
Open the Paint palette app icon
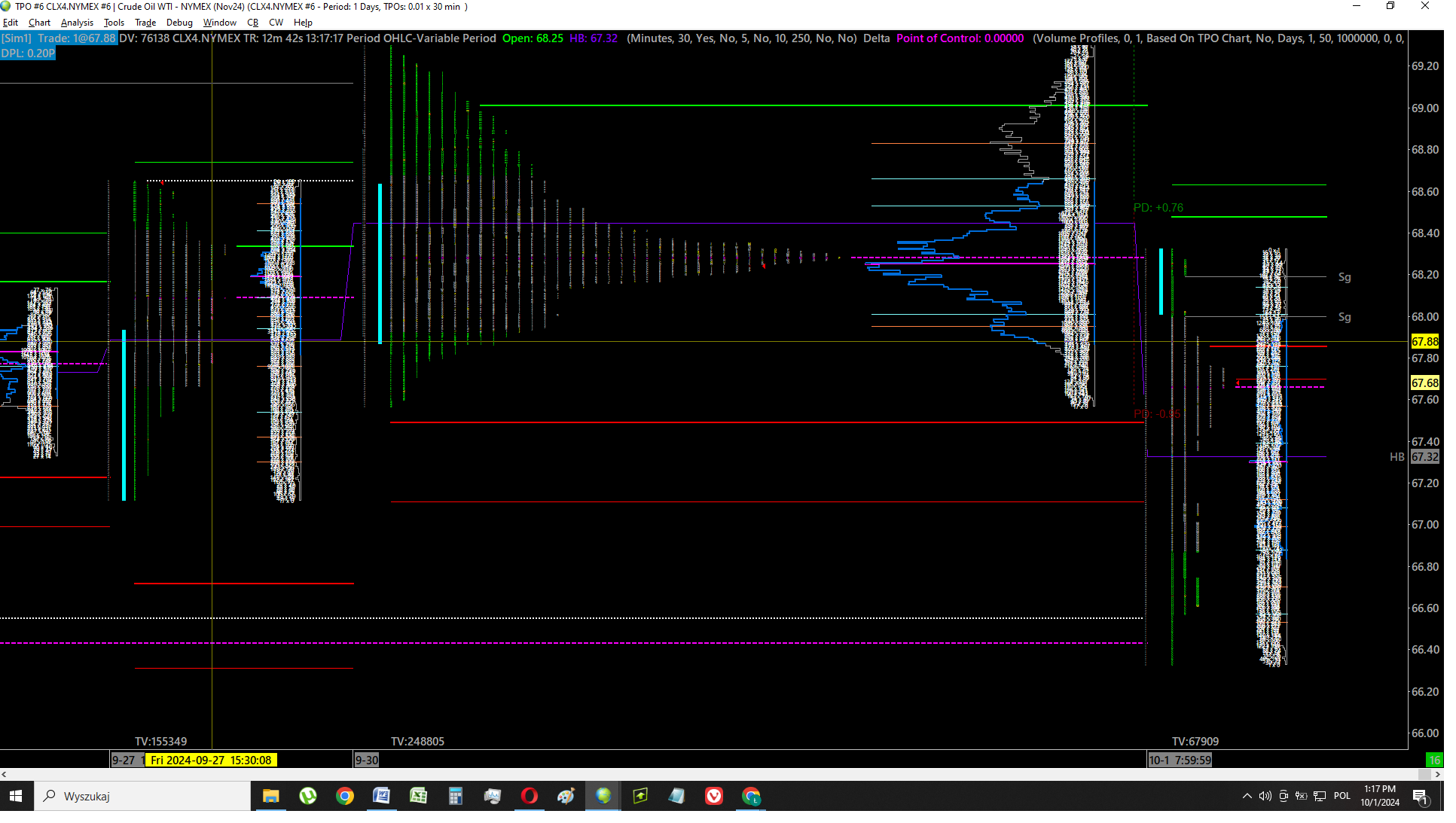click(566, 796)
